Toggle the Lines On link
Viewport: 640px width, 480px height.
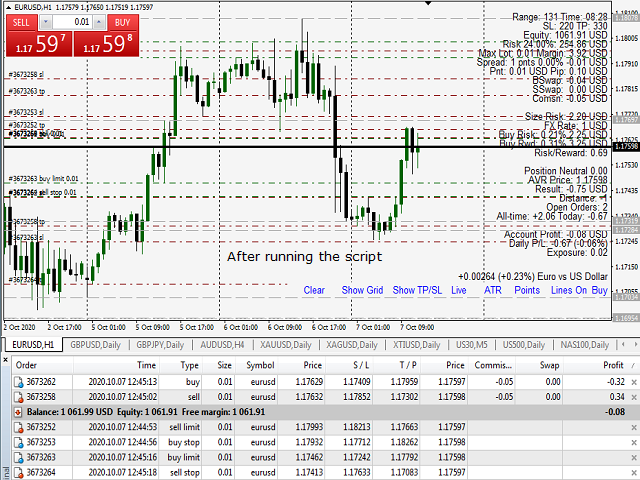569,290
